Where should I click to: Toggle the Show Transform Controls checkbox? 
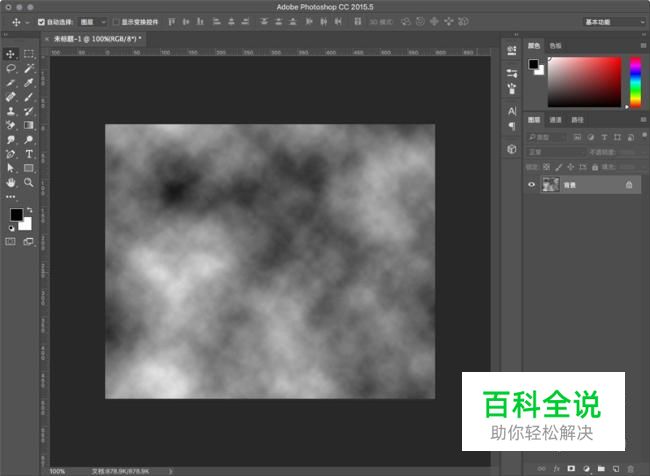point(116,22)
